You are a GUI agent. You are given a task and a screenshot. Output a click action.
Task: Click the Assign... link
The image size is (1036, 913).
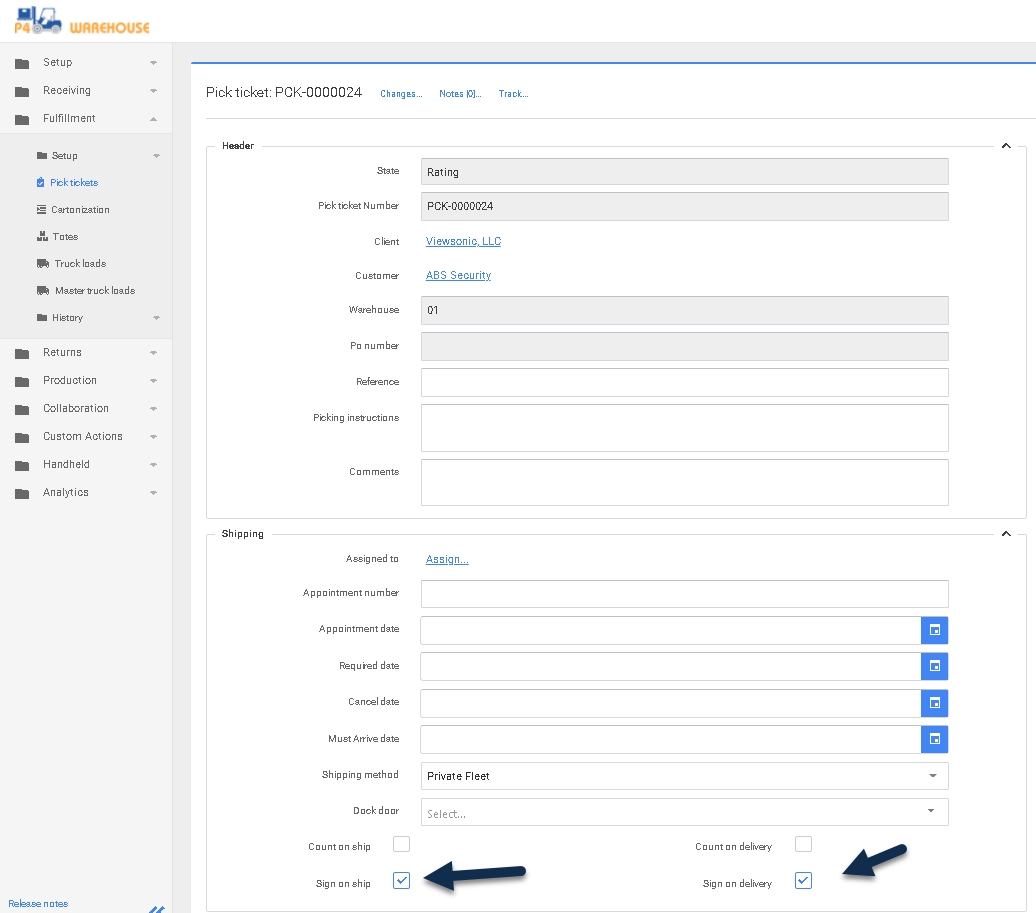447,560
